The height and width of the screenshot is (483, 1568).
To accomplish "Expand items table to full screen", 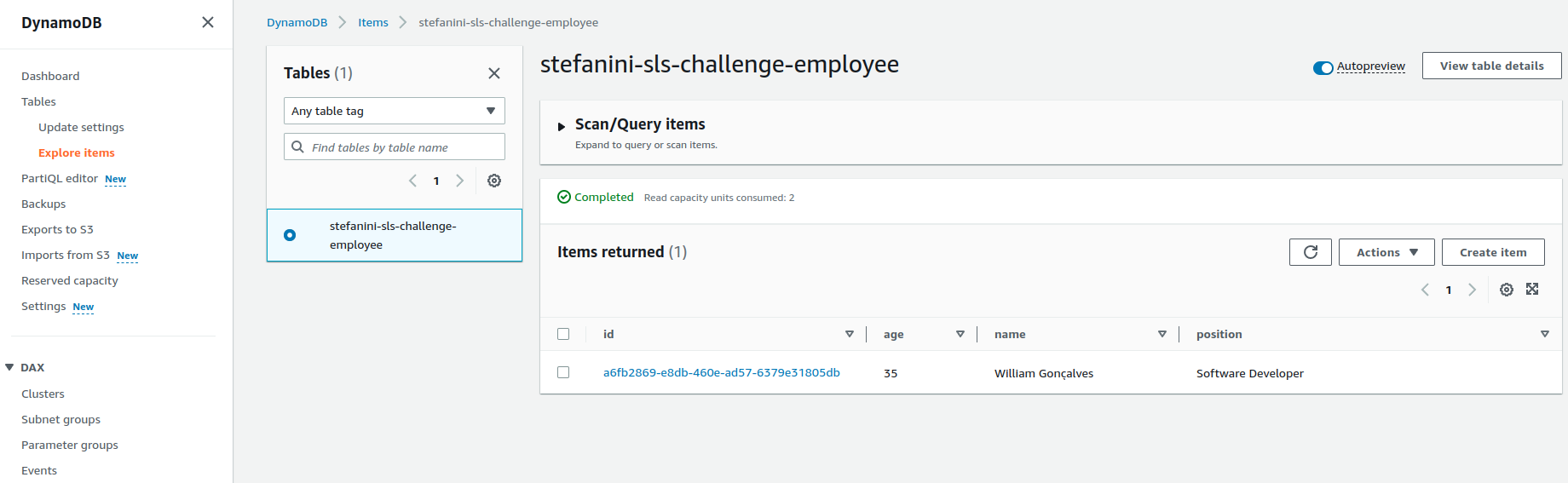I will point(1532,289).
